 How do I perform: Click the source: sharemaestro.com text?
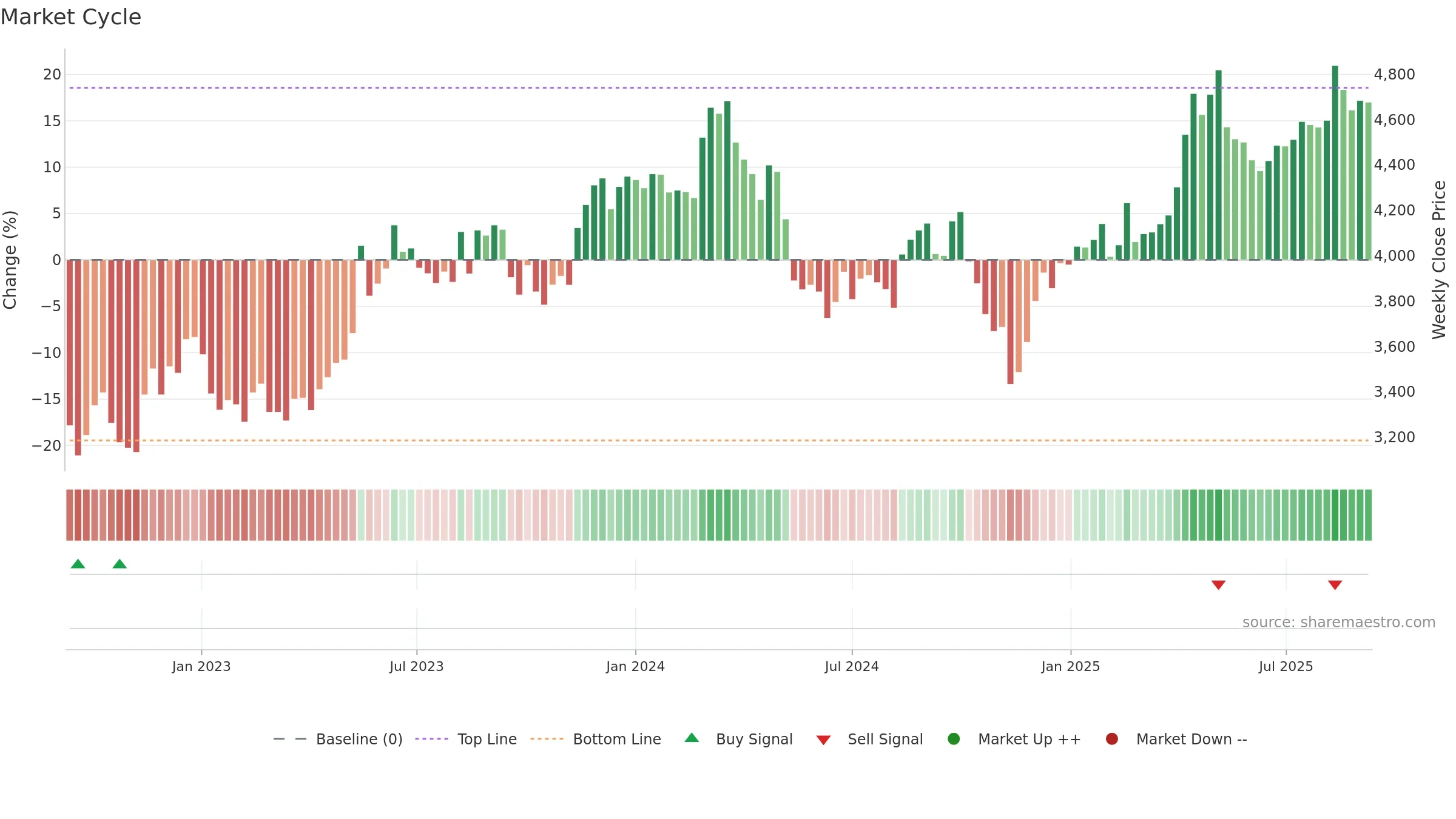(1339, 622)
